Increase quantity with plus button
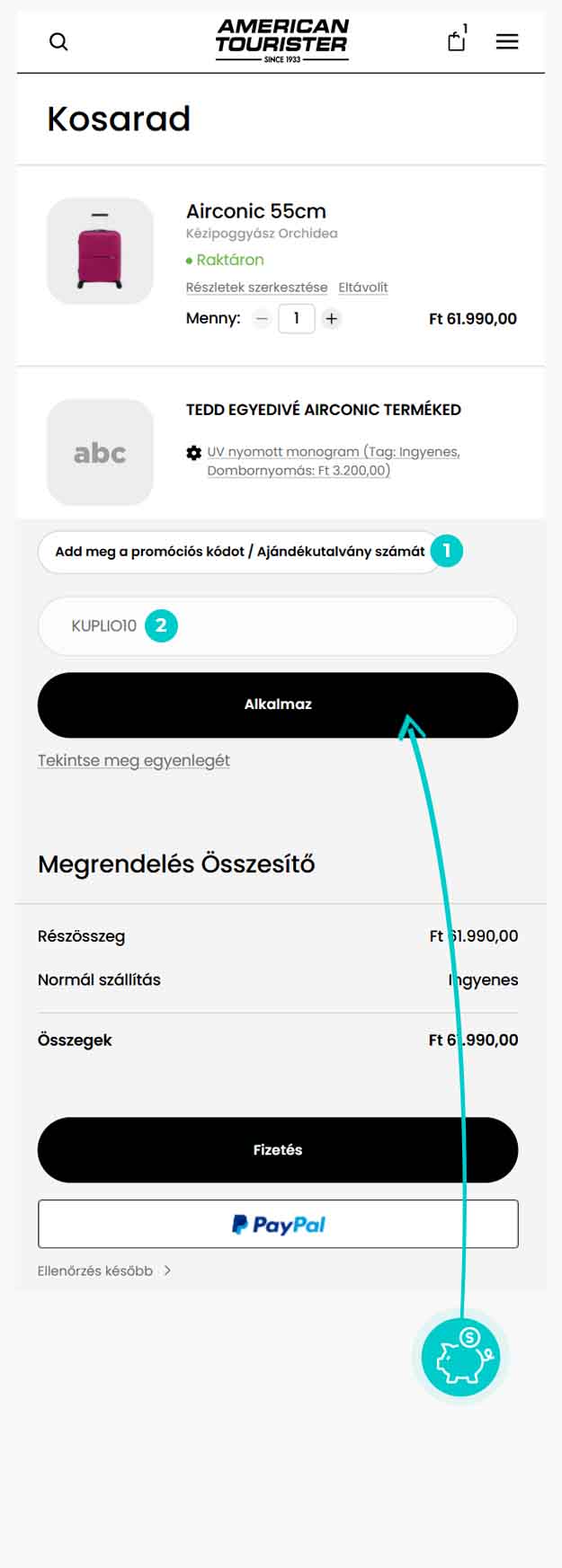 point(332,318)
